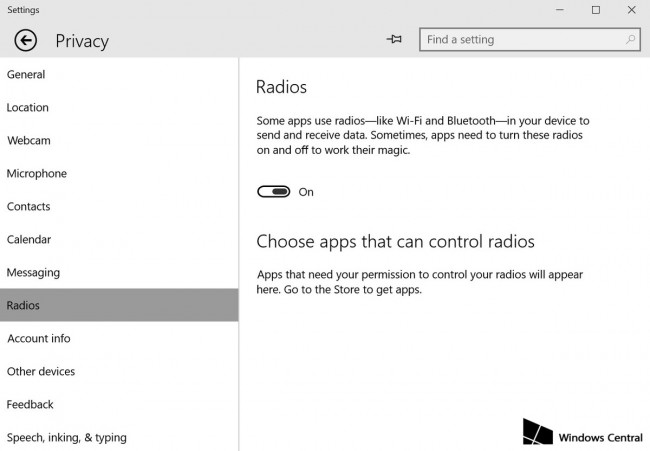Open Calendar privacy settings

[29, 240]
